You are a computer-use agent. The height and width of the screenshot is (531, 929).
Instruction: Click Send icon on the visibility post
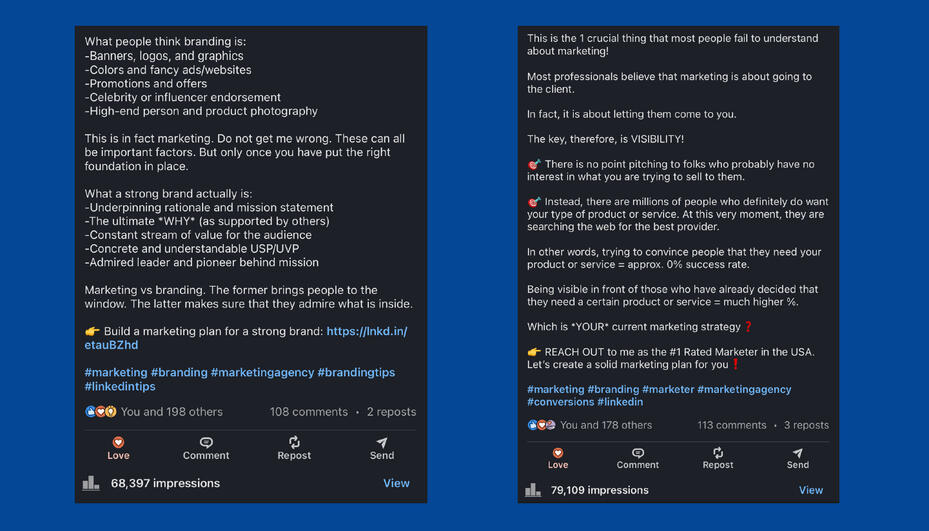pos(798,453)
